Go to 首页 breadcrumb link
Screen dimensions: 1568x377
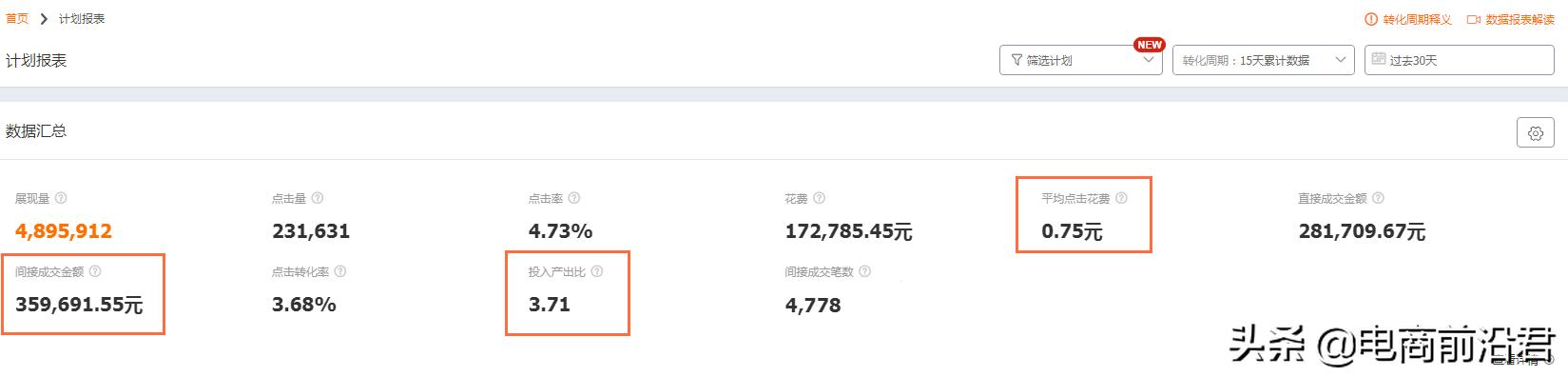[x=17, y=18]
